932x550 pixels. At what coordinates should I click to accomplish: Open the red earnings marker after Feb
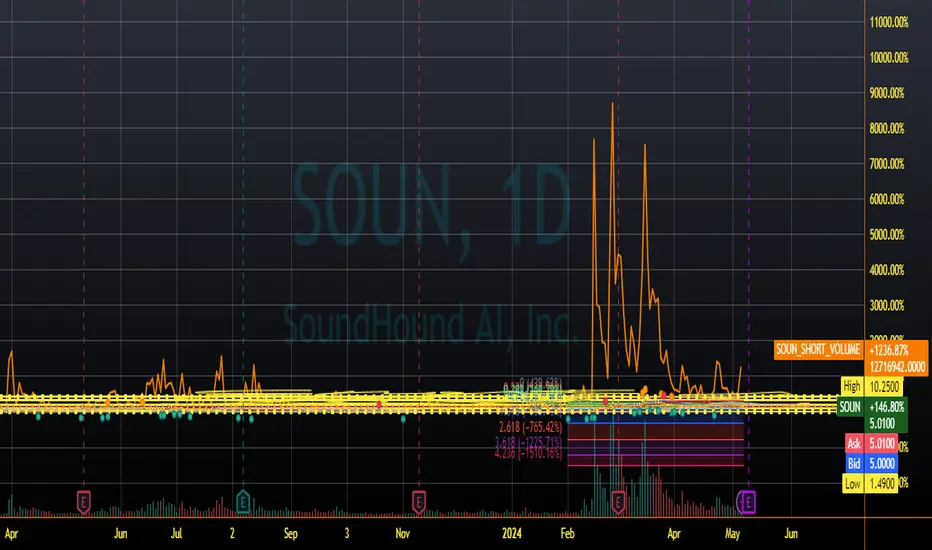point(618,502)
